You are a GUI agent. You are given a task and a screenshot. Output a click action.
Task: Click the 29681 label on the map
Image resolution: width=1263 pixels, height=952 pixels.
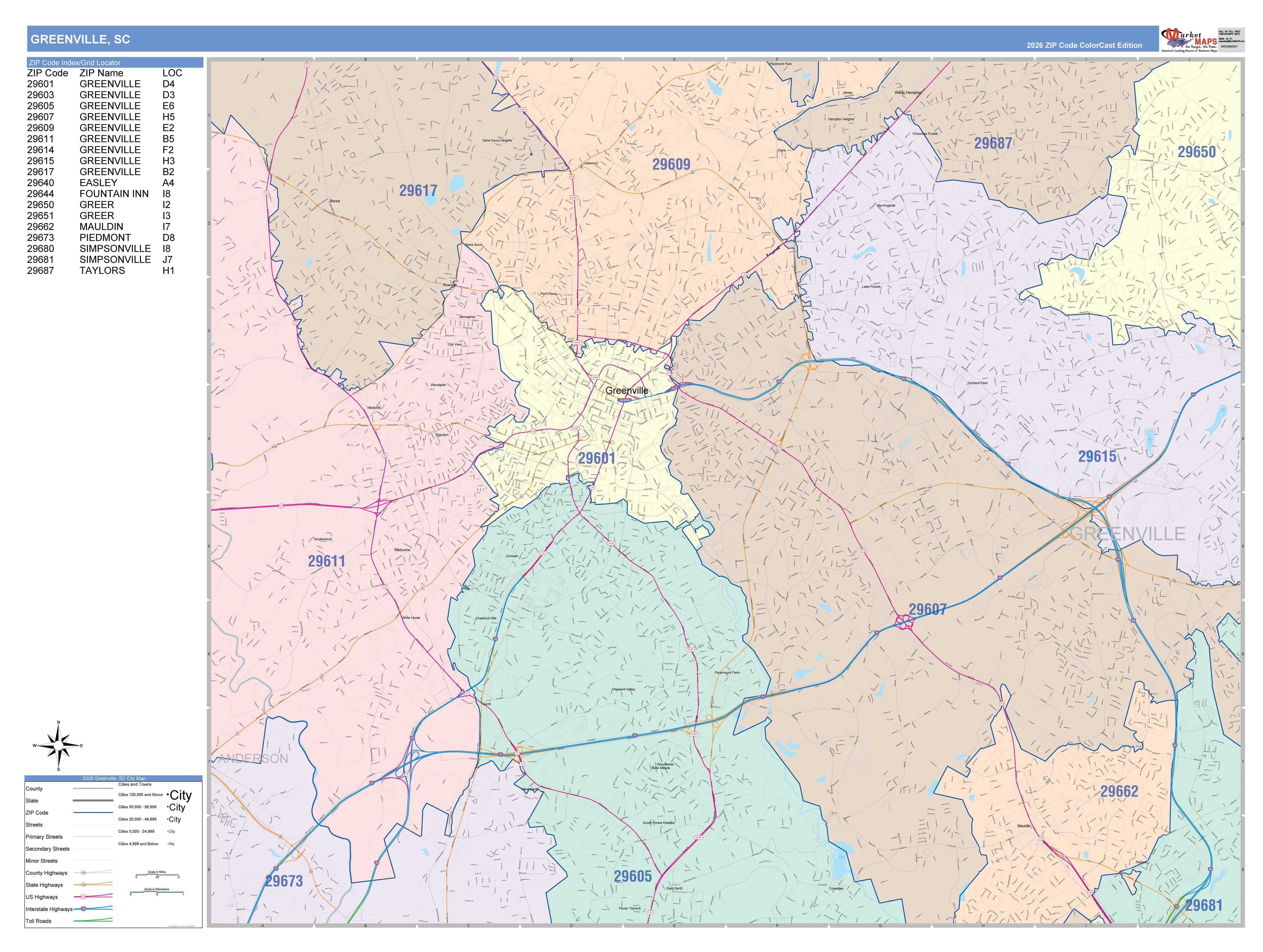1204,905
